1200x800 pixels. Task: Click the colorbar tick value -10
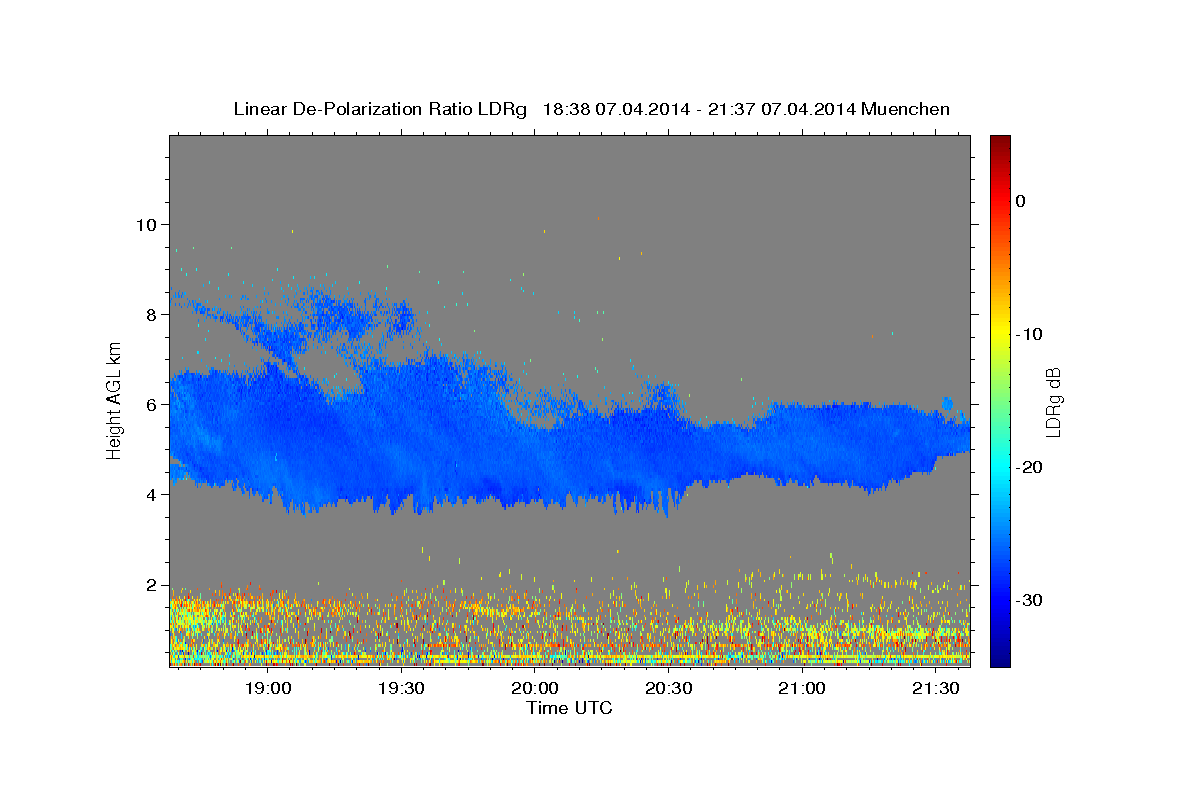pyautogui.click(x=1029, y=334)
